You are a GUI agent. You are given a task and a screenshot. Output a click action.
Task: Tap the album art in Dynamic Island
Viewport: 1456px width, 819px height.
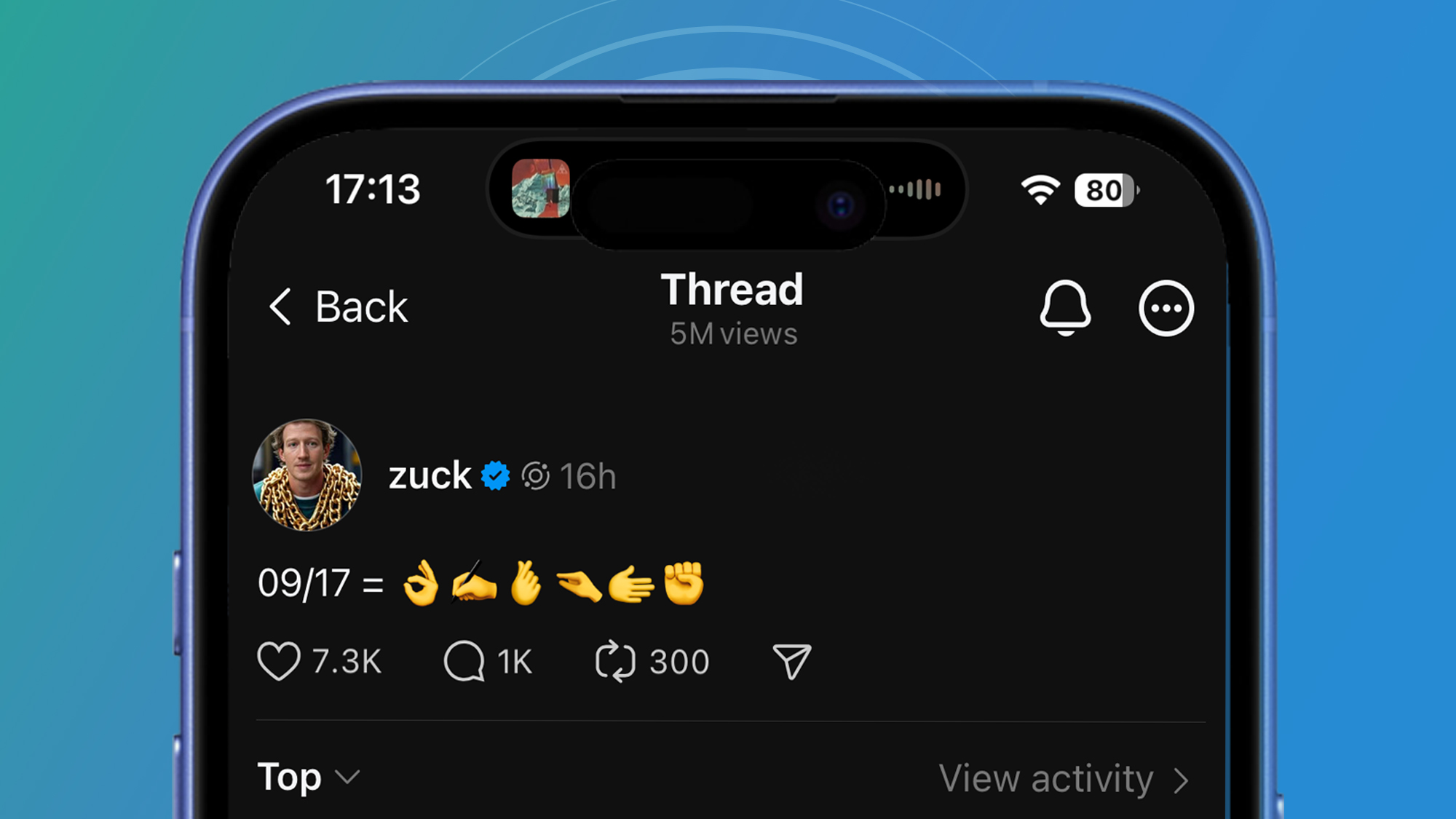540,189
